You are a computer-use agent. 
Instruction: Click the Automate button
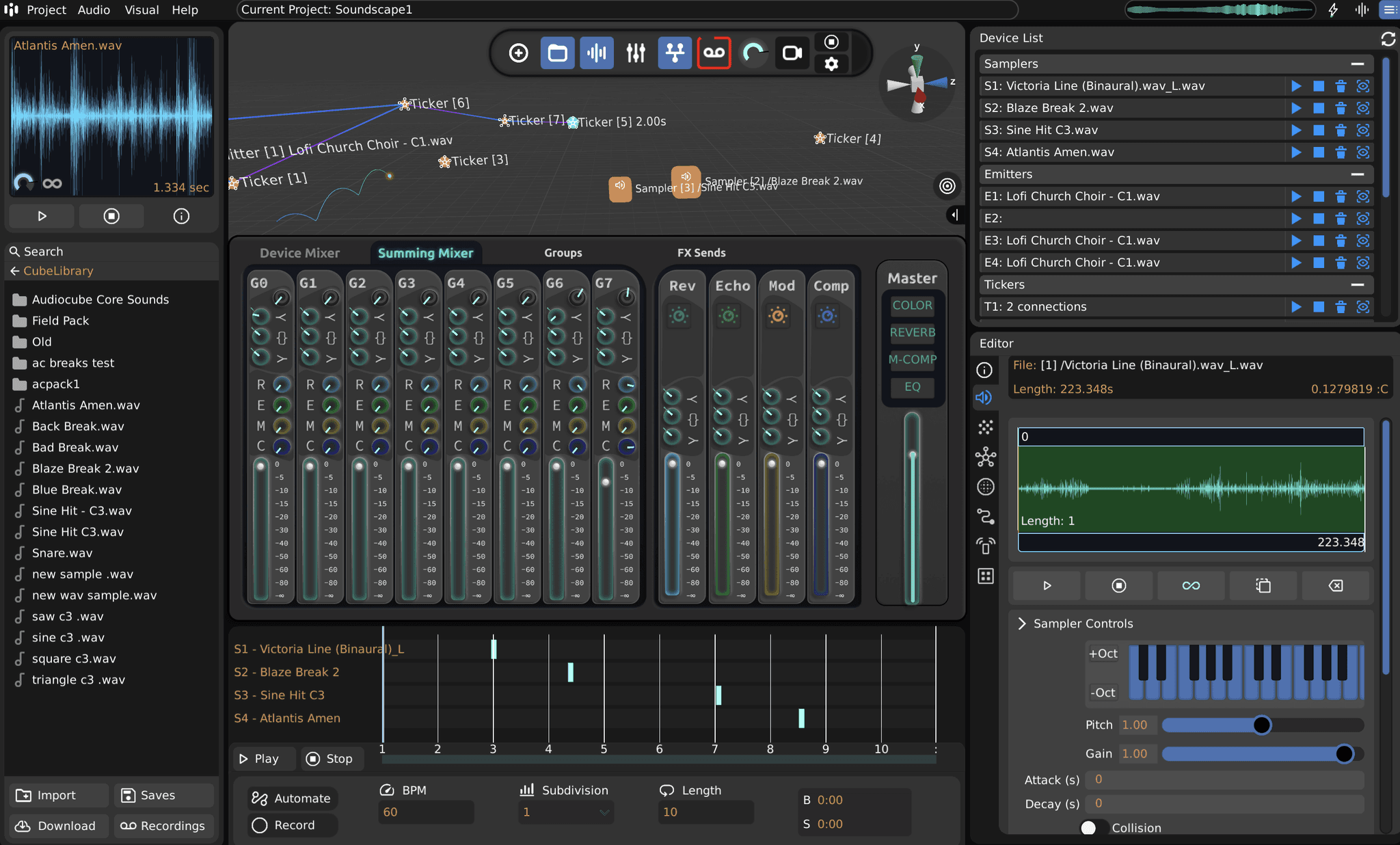[292, 798]
